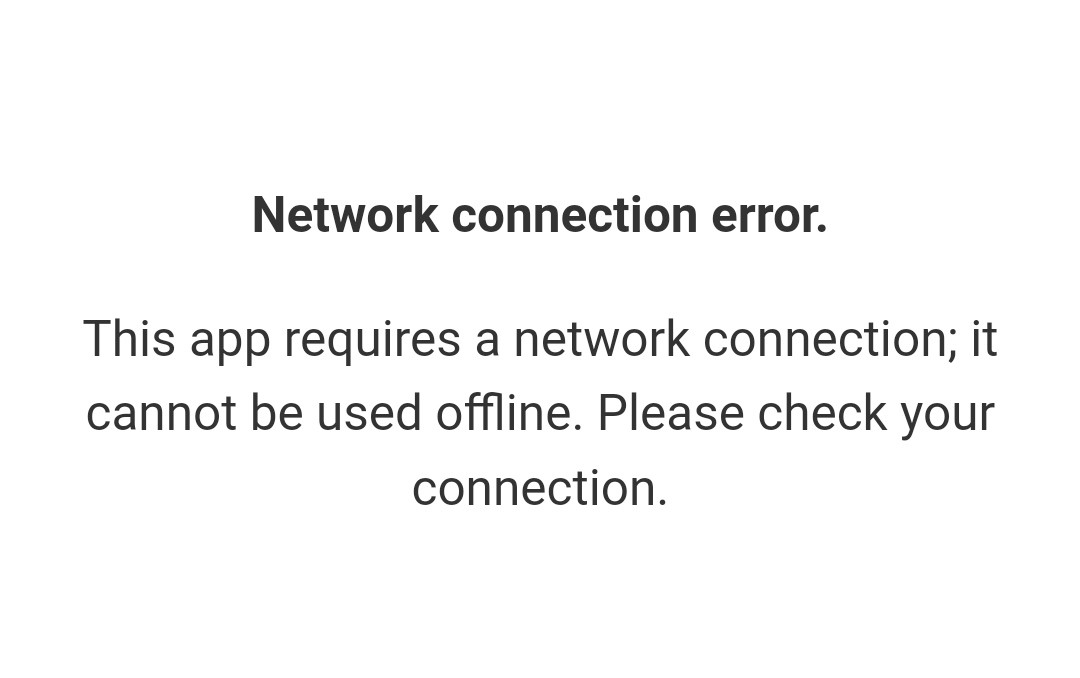Click the word "it" ending the first line
The height and width of the screenshot is (678, 1080).
coord(984,338)
